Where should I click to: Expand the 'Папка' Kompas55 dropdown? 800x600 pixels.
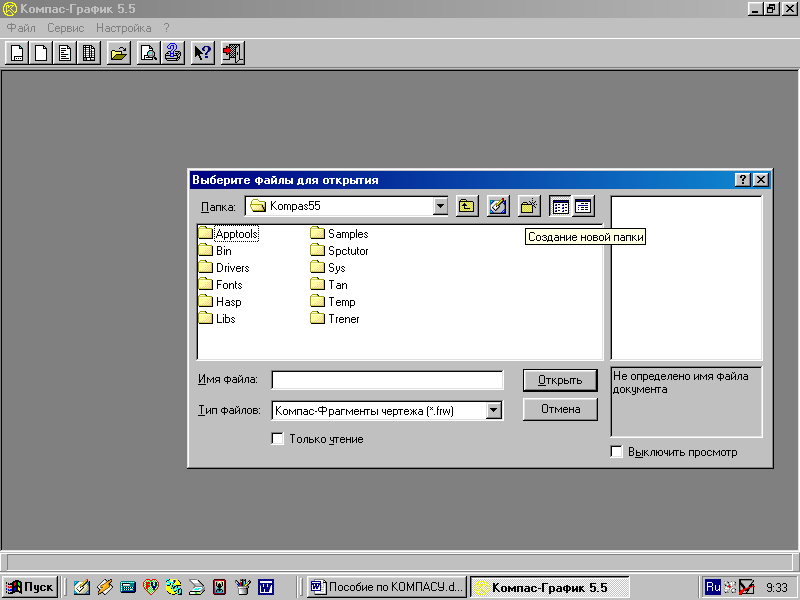click(x=440, y=206)
